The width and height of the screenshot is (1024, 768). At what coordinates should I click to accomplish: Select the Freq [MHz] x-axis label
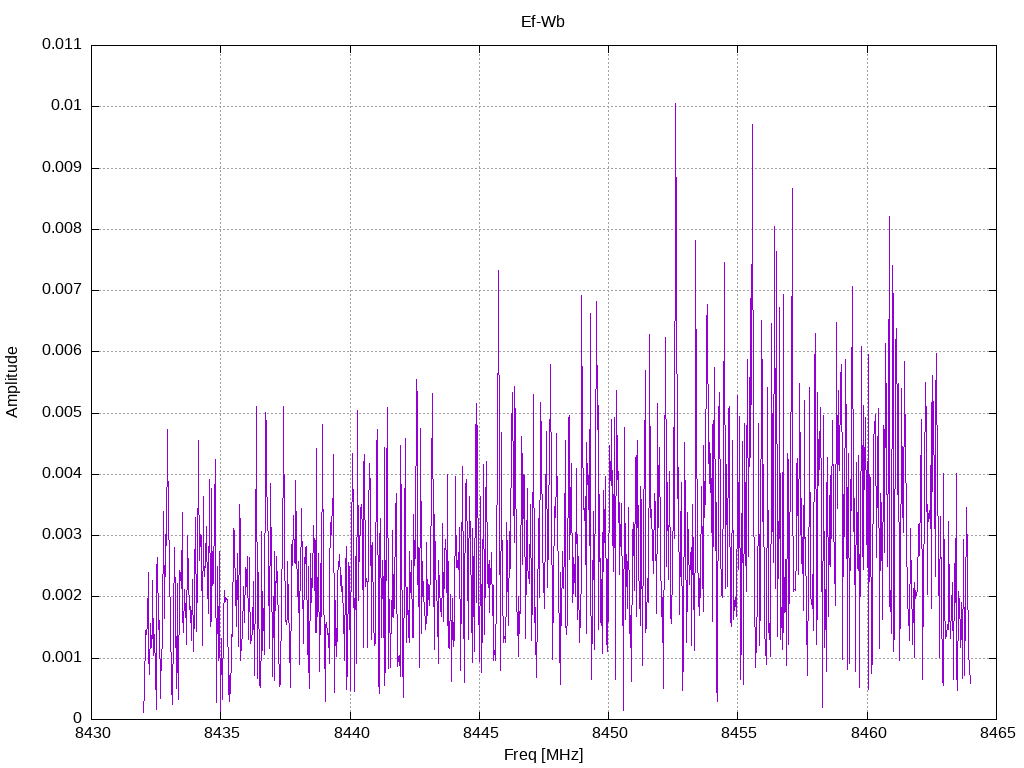pyautogui.click(x=543, y=755)
